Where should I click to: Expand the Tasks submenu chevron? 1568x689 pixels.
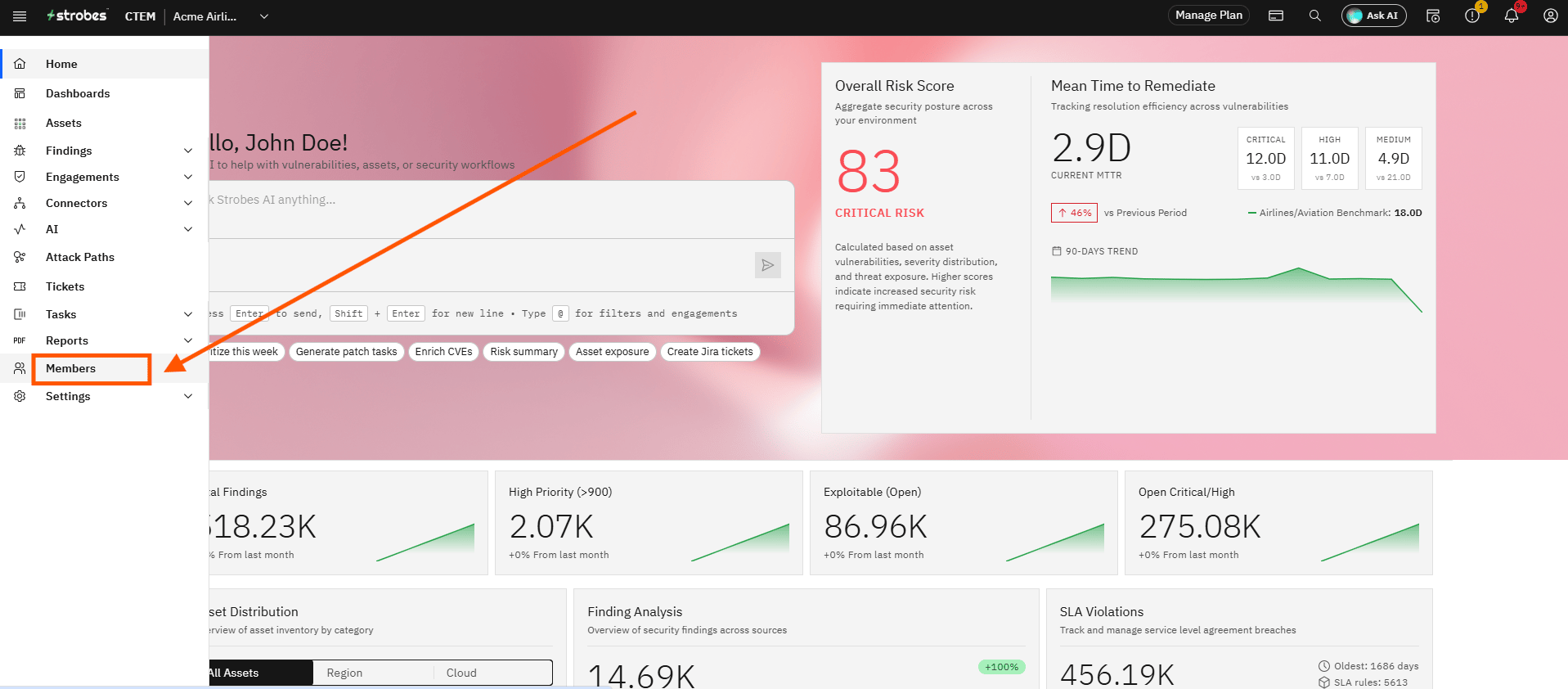pyautogui.click(x=188, y=314)
